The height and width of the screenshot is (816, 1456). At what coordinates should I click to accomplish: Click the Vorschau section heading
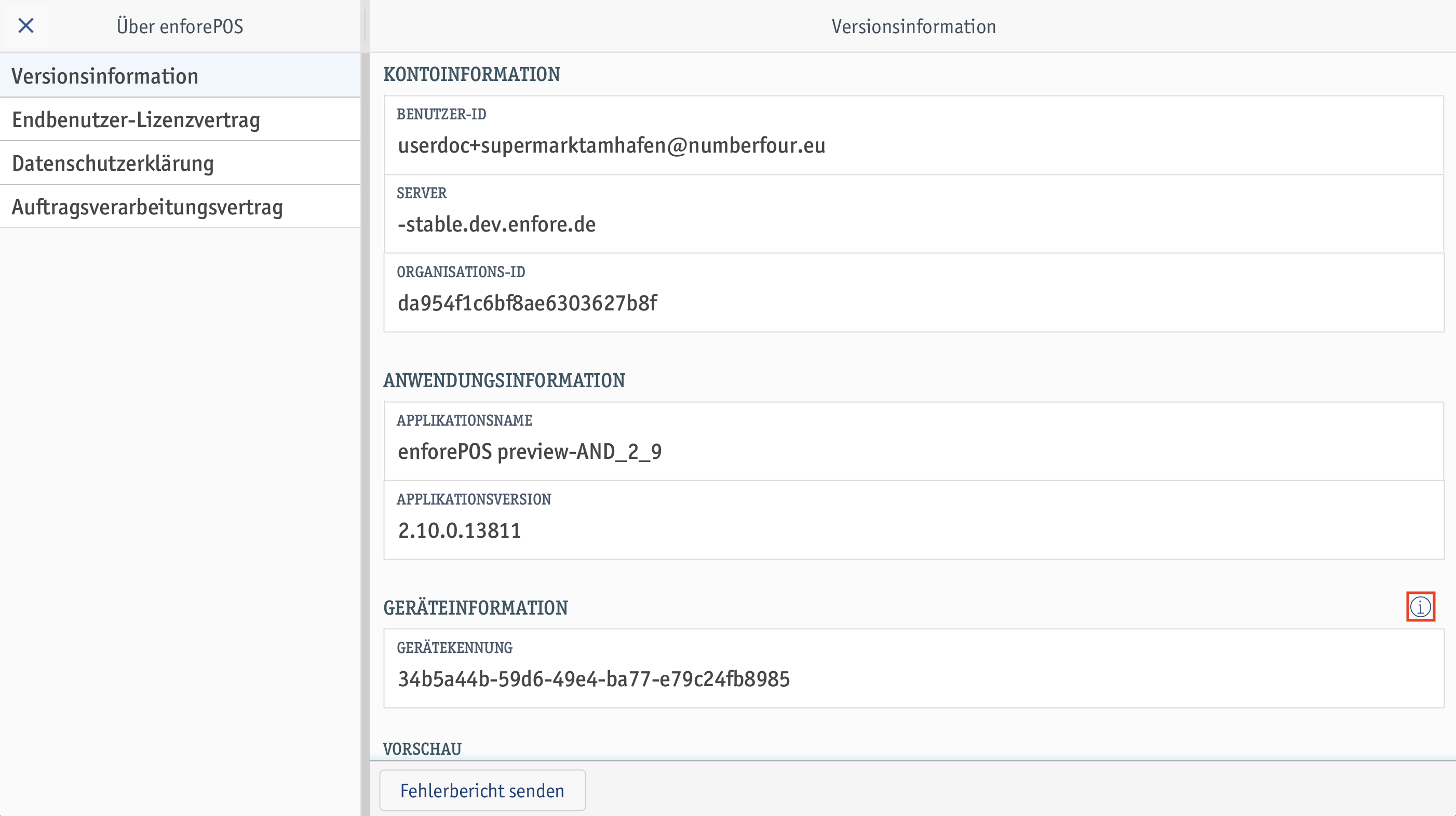tap(422, 749)
